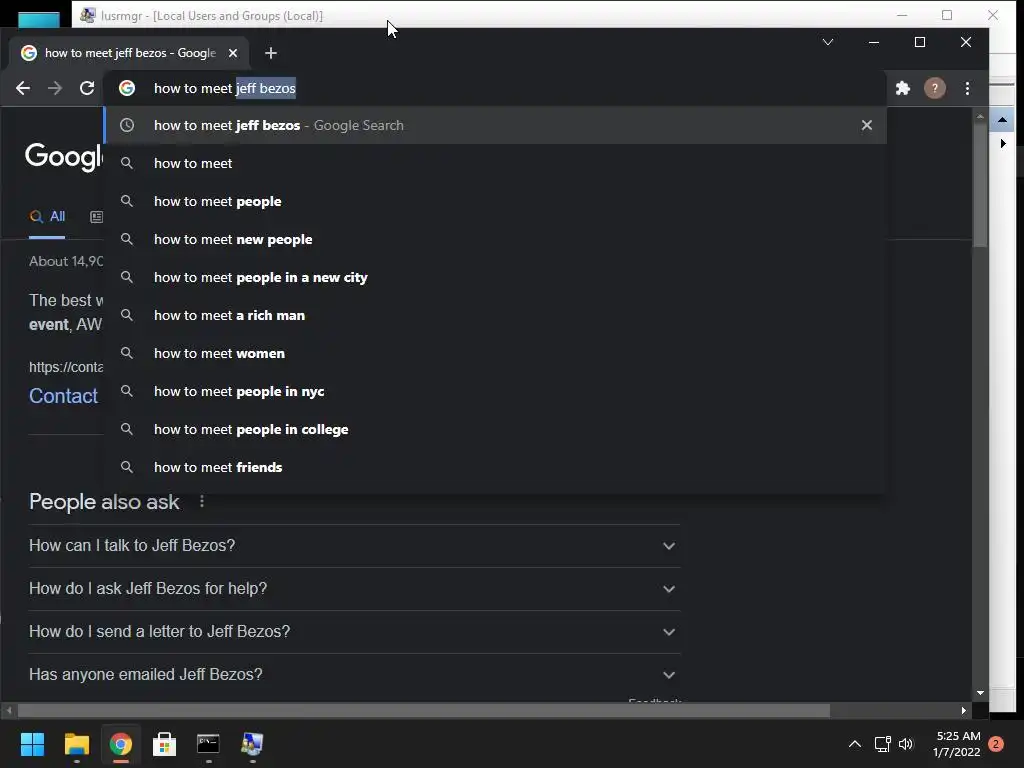1024x768 pixels.
Task: Show hidden icons in the system tray
Action: 854,744
